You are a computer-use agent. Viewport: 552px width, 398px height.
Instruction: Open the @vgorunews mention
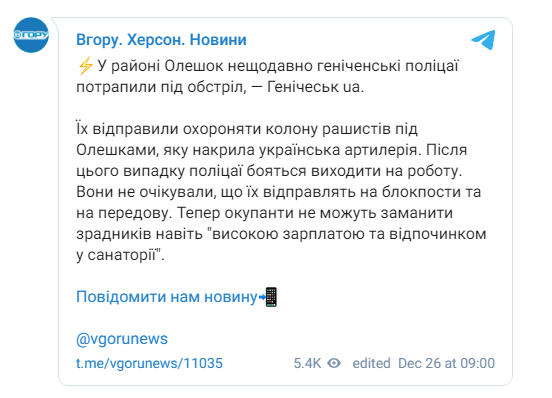pos(122,339)
